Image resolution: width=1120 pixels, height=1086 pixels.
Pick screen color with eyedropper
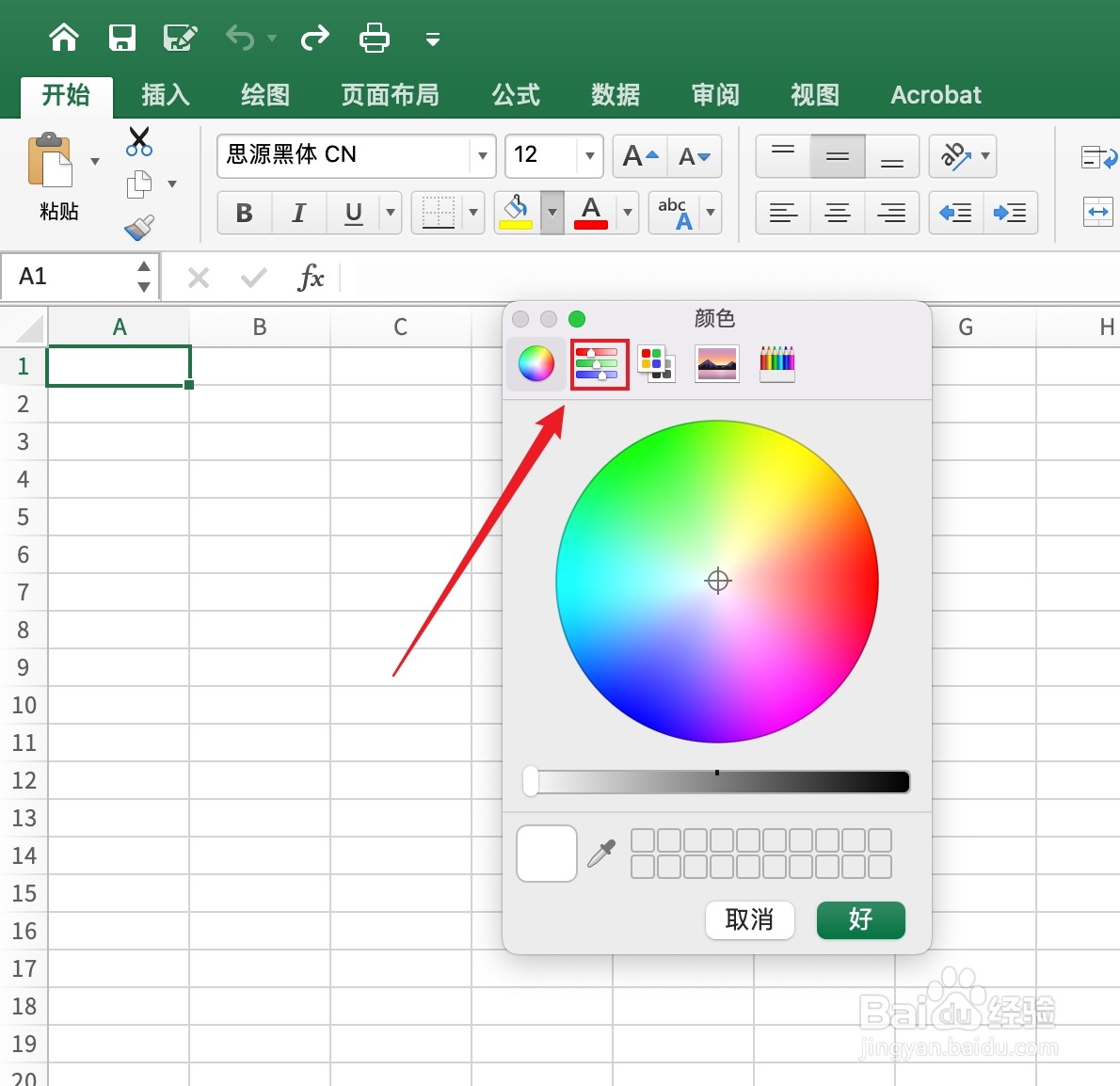coord(601,854)
